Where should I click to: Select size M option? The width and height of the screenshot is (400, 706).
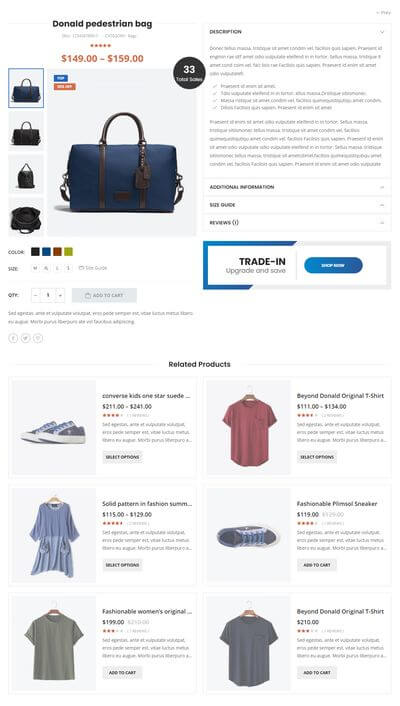click(35, 268)
